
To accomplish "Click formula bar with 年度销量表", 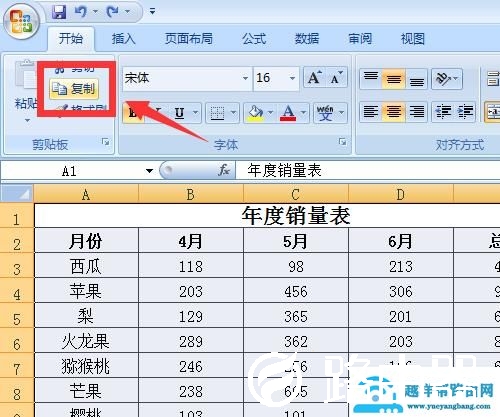I will 368,171.
